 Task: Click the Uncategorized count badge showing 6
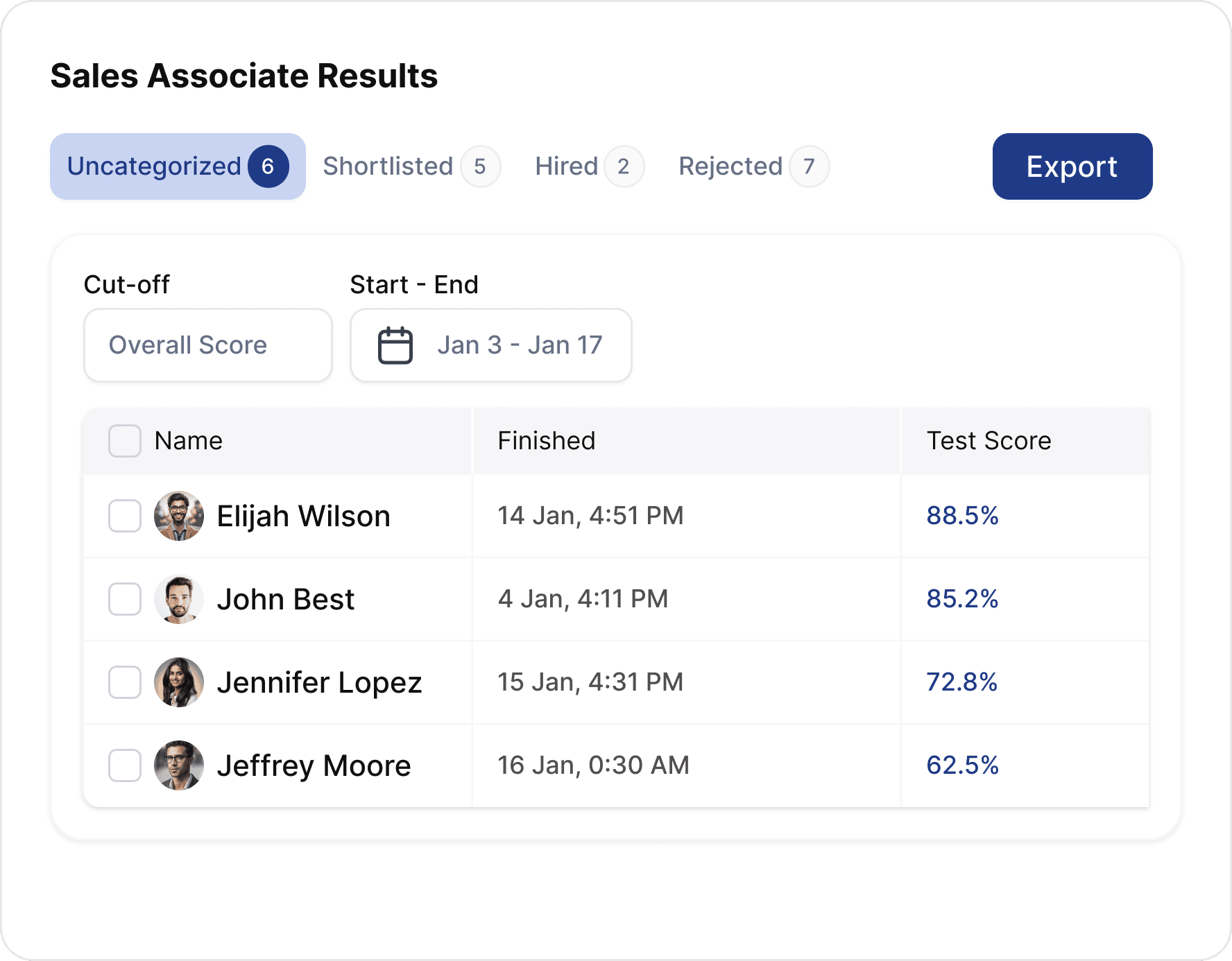[268, 166]
